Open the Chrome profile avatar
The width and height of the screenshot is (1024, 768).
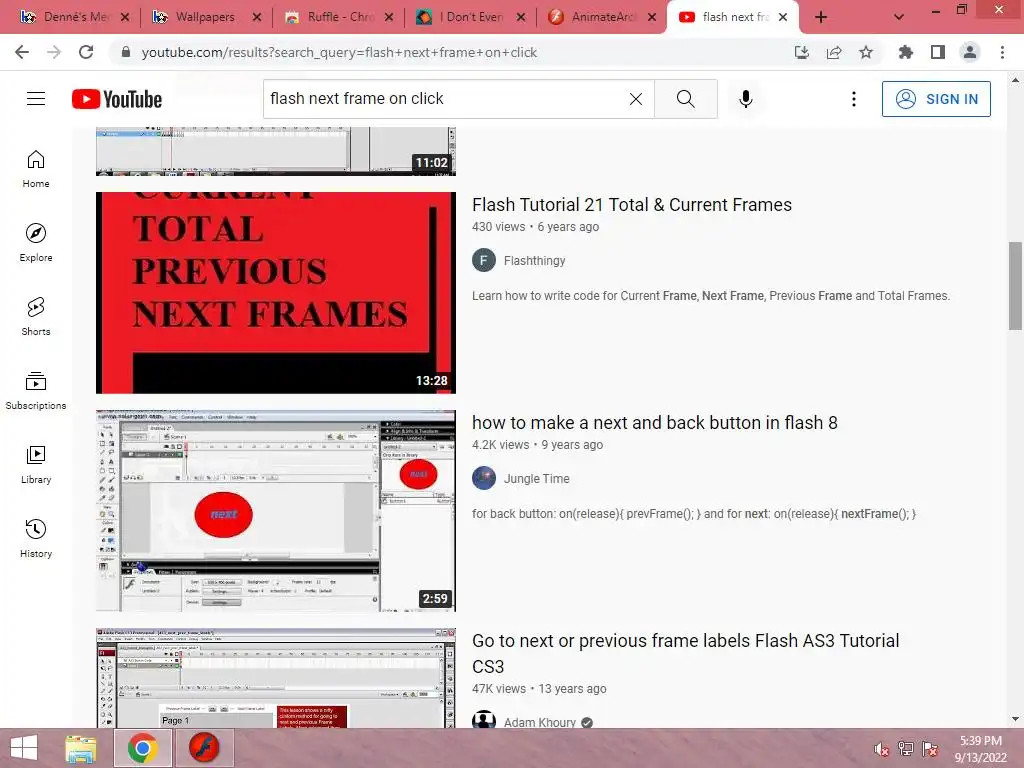(970, 52)
